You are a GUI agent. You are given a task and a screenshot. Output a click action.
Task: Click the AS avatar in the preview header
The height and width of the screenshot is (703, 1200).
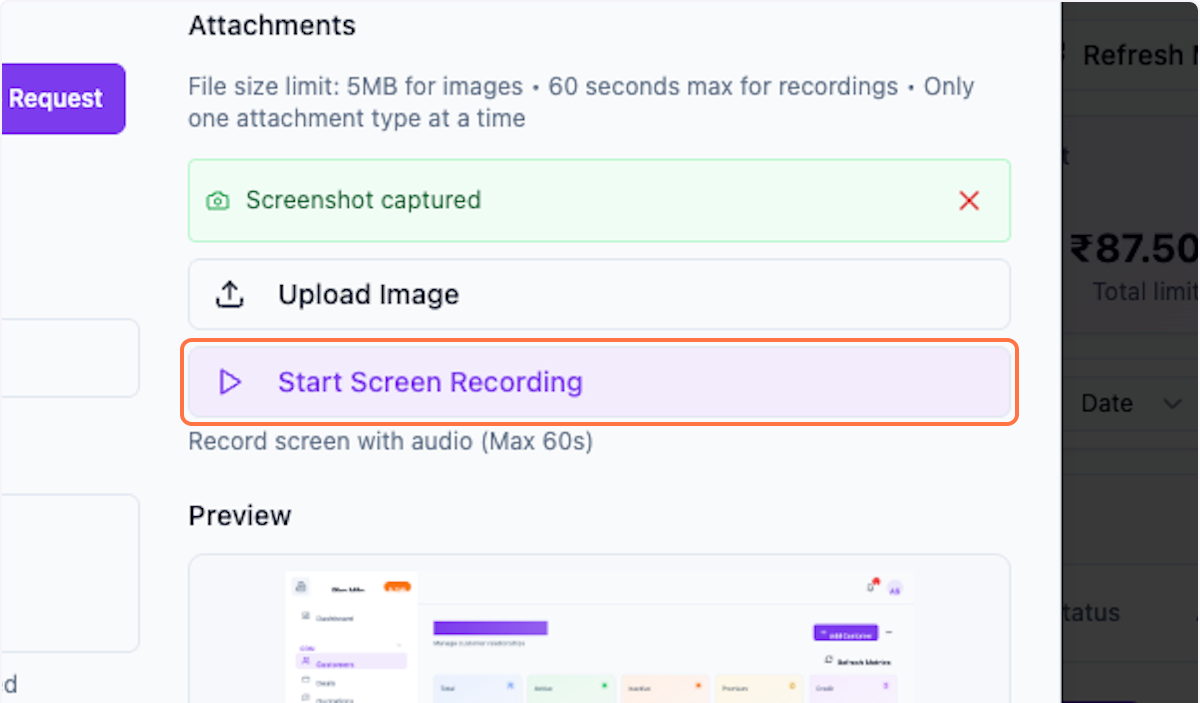point(893,589)
